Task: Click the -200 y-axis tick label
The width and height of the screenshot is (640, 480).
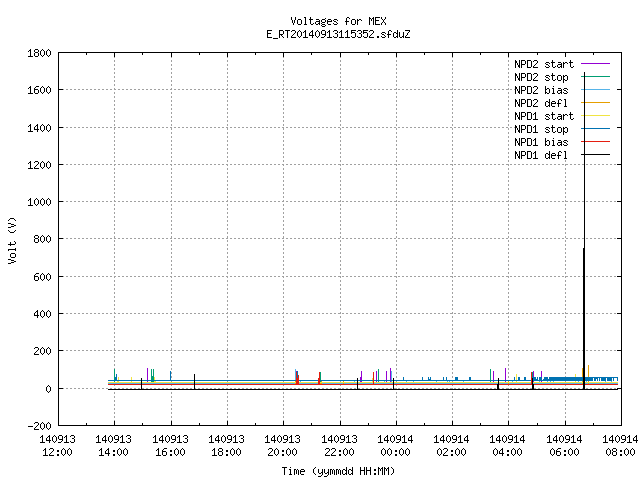Action: click(39, 426)
